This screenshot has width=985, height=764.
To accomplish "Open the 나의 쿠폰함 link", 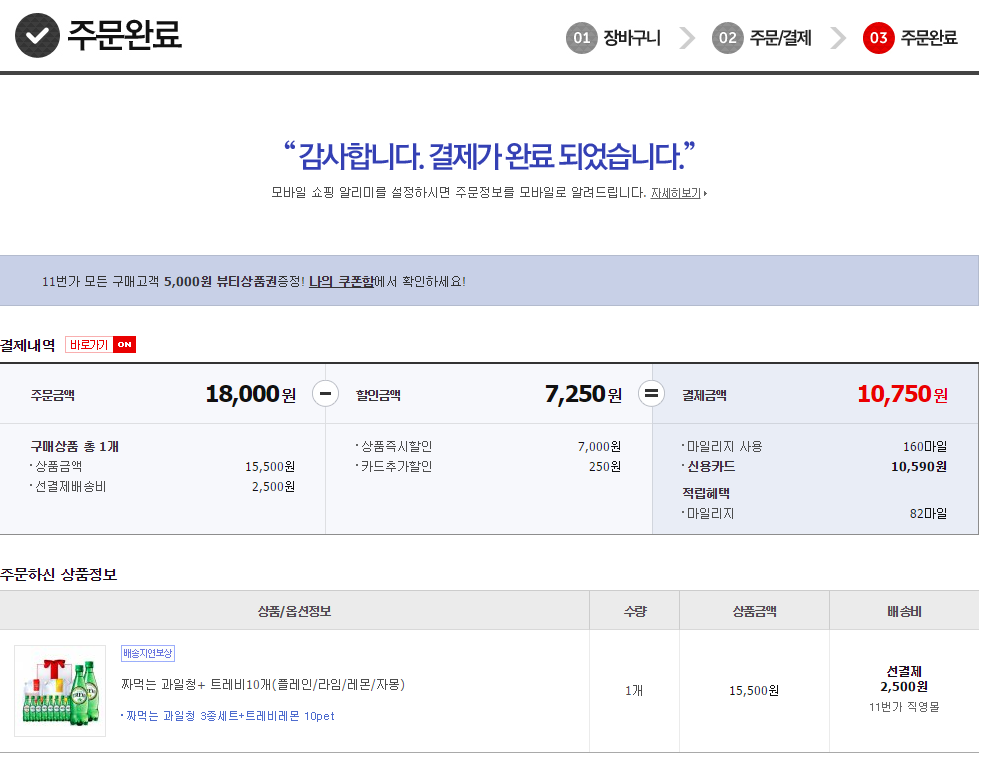I will (341, 281).
